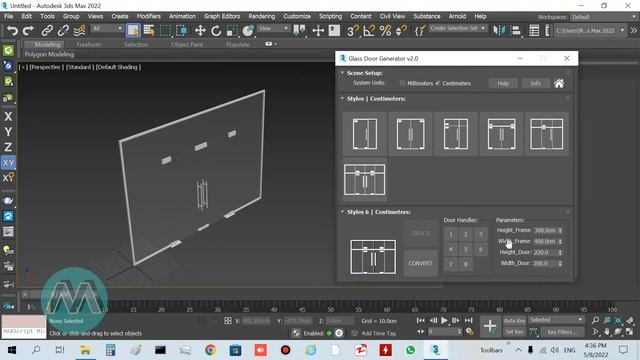Open the File menu
This screenshot has width=640, height=360.
pos(9,16)
